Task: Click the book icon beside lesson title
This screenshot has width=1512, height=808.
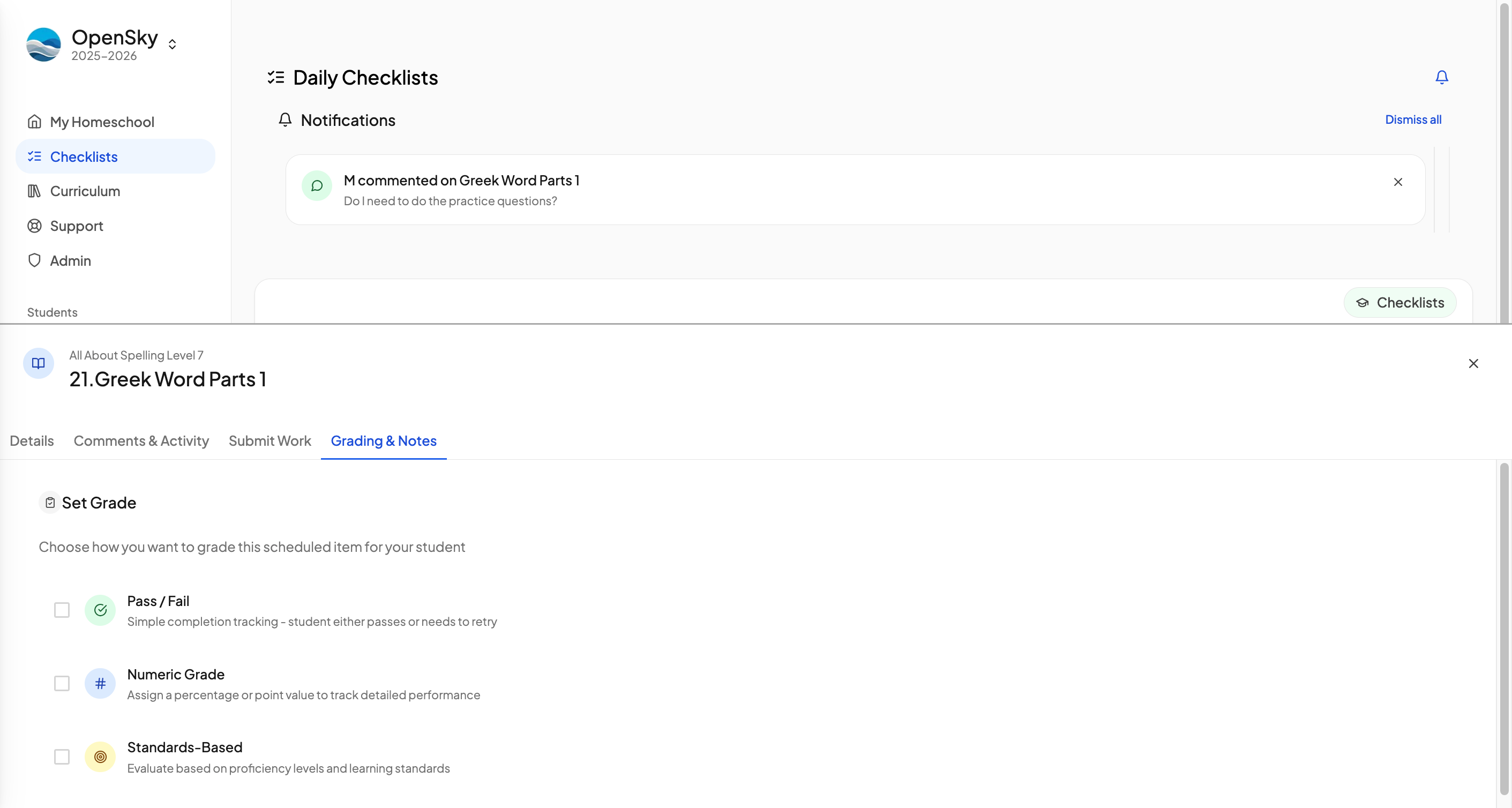Action: tap(38, 363)
